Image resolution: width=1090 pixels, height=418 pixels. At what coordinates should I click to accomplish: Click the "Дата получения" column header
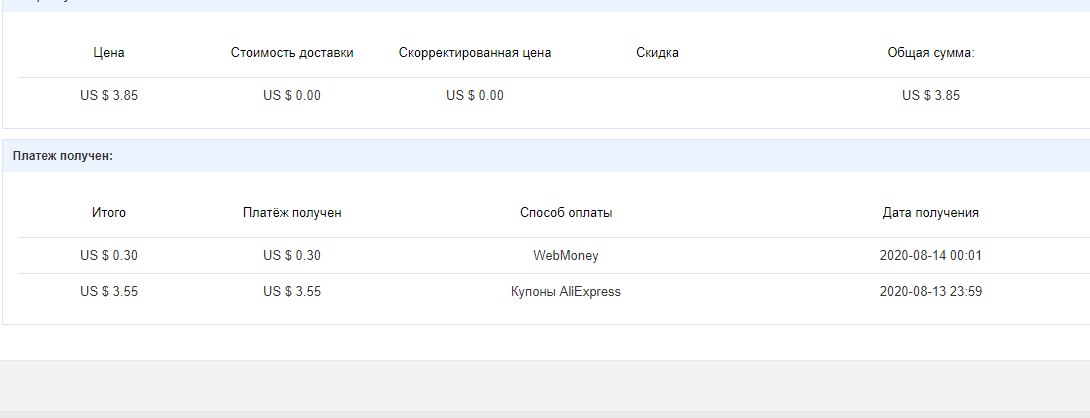pyautogui.click(x=931, y=213)
